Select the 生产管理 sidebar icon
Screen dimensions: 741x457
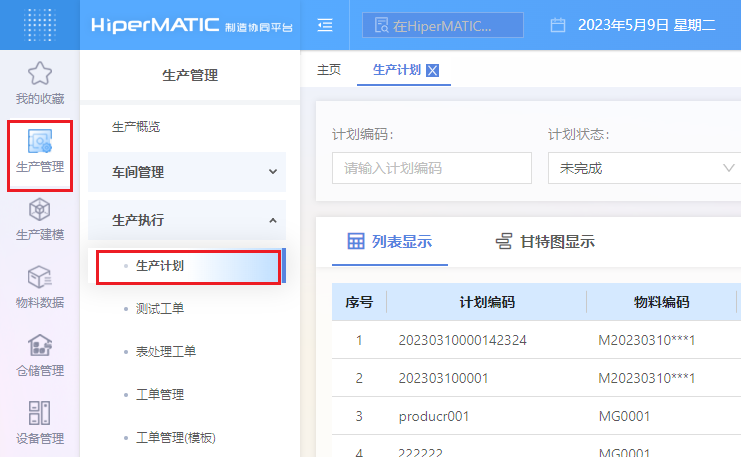click(40, 141)
